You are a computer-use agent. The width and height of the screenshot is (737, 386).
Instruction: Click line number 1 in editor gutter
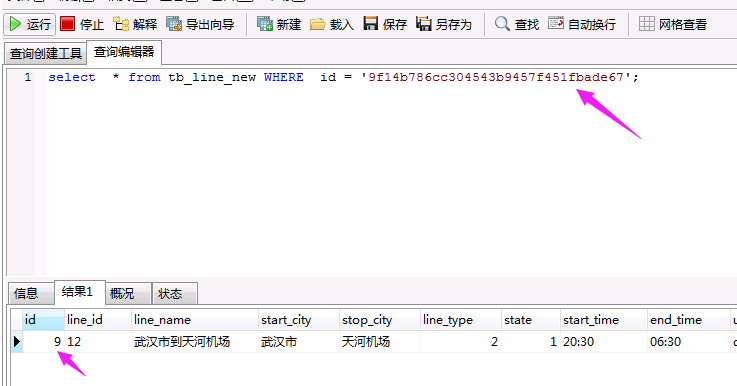pos(28,77)
